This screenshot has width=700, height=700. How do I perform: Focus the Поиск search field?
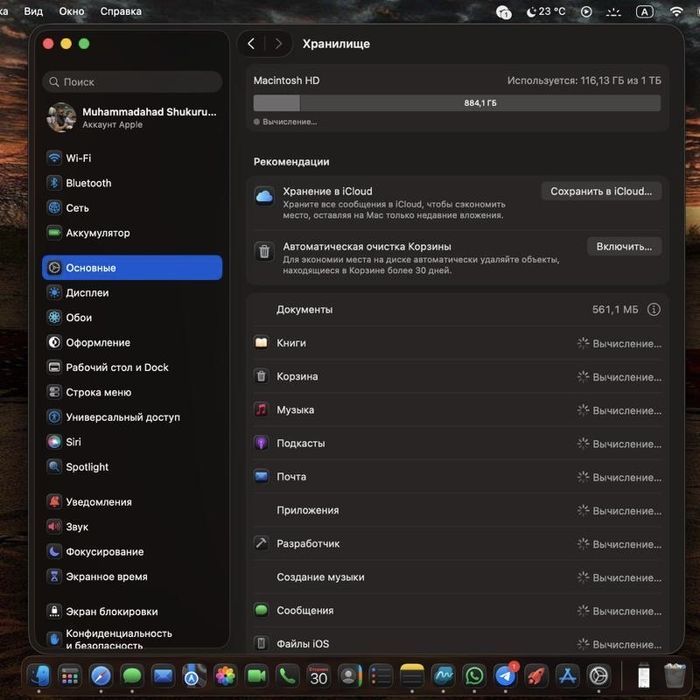(132, 82)
